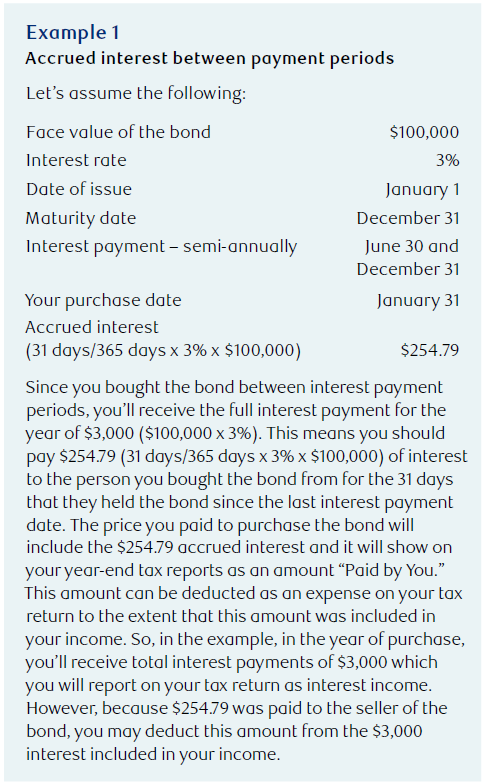Click the Accrued interest row label
483x784 pixels.
tap(92, 327)
